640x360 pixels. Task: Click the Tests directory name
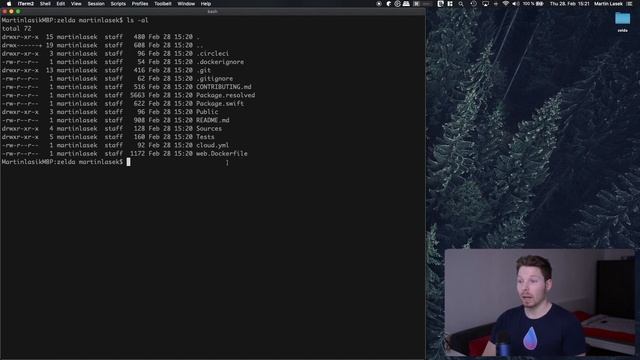(x=205, y=137)
